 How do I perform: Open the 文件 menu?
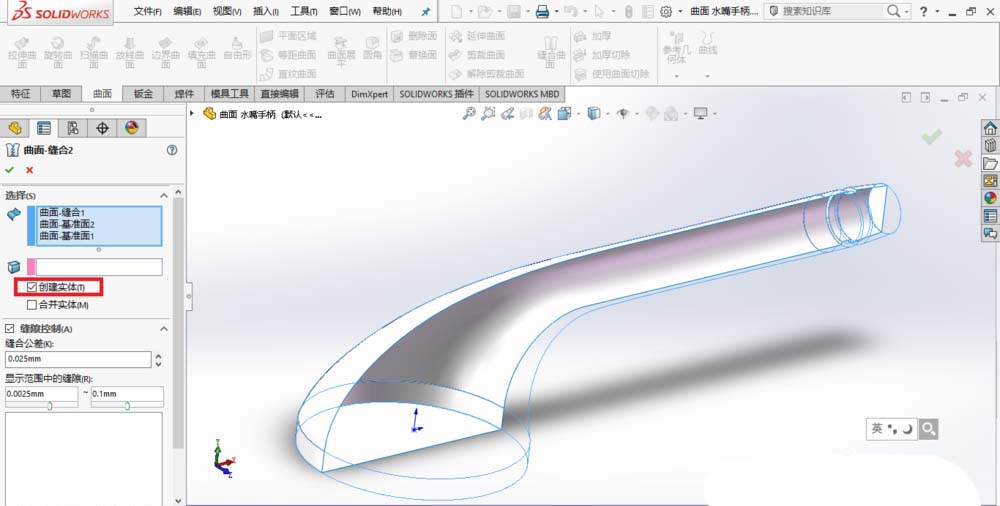pos(147,11)
